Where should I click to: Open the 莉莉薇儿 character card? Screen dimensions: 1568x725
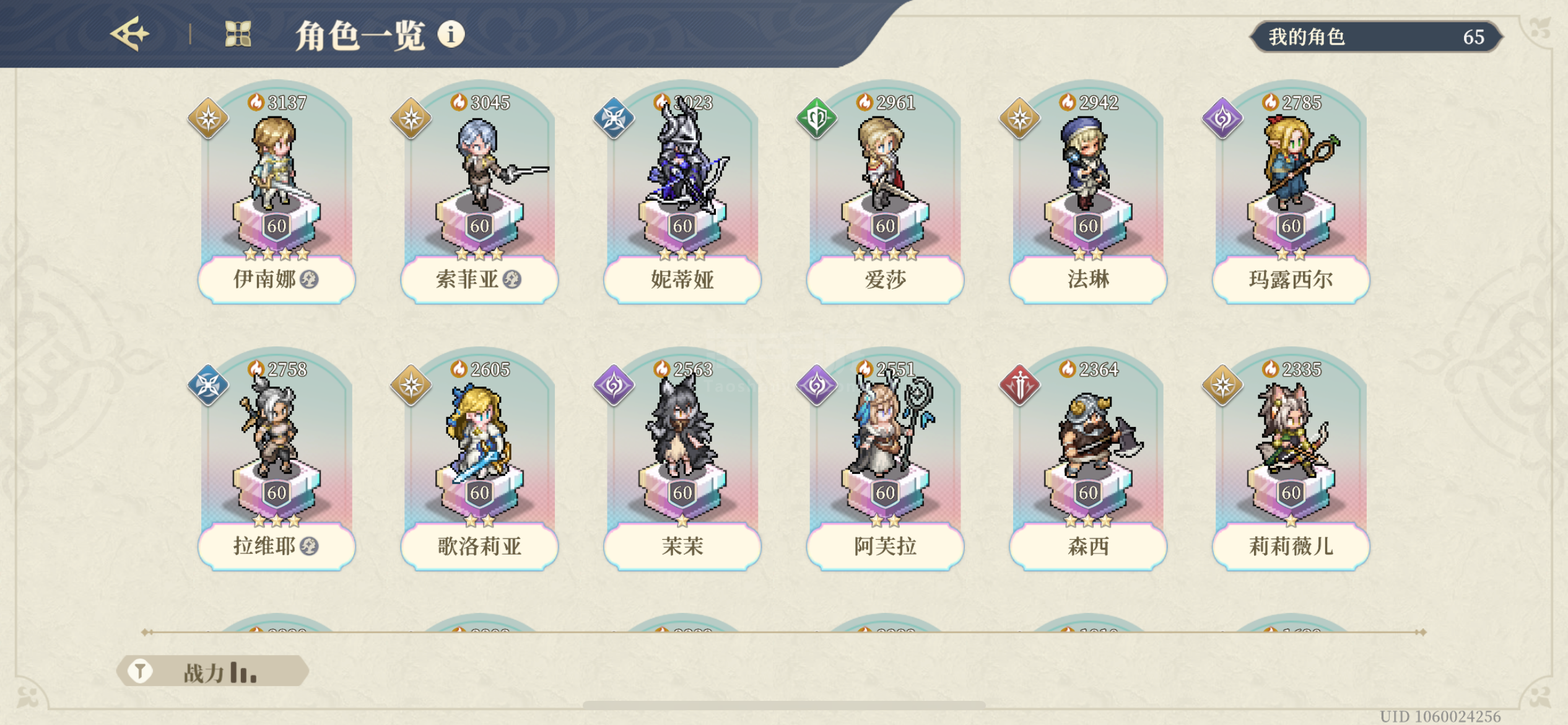[1291, 460]
